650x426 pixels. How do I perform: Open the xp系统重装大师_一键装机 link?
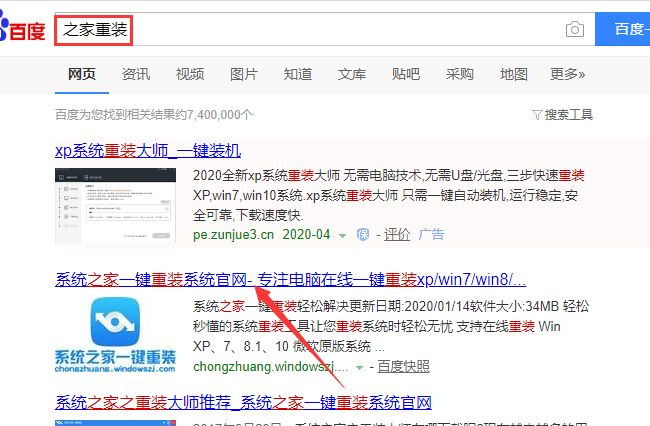tap(148, 151)
